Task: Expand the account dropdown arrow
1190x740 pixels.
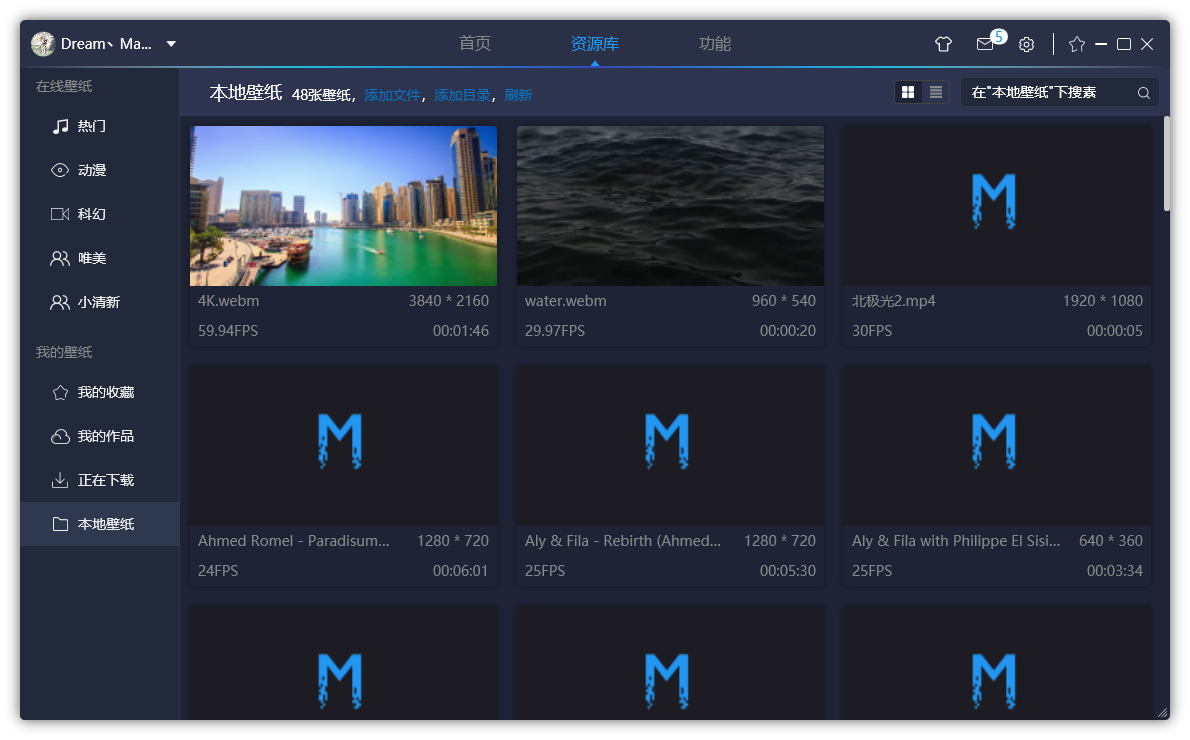Action: [172, 44]
